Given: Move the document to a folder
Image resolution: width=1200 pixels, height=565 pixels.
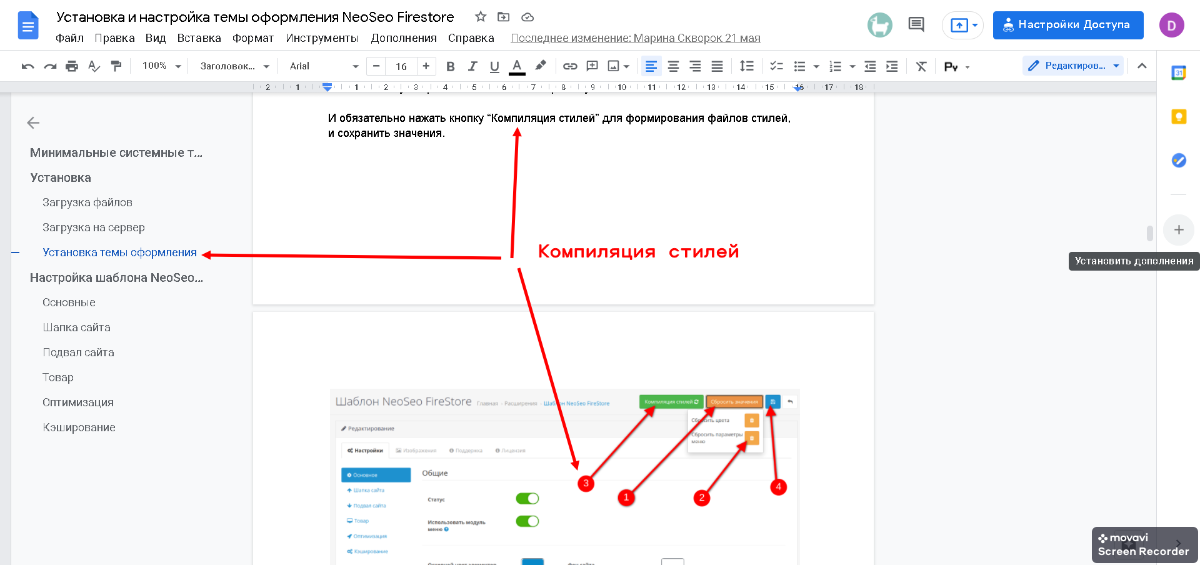Looking at the screenshot, I should tap(503, 18).
